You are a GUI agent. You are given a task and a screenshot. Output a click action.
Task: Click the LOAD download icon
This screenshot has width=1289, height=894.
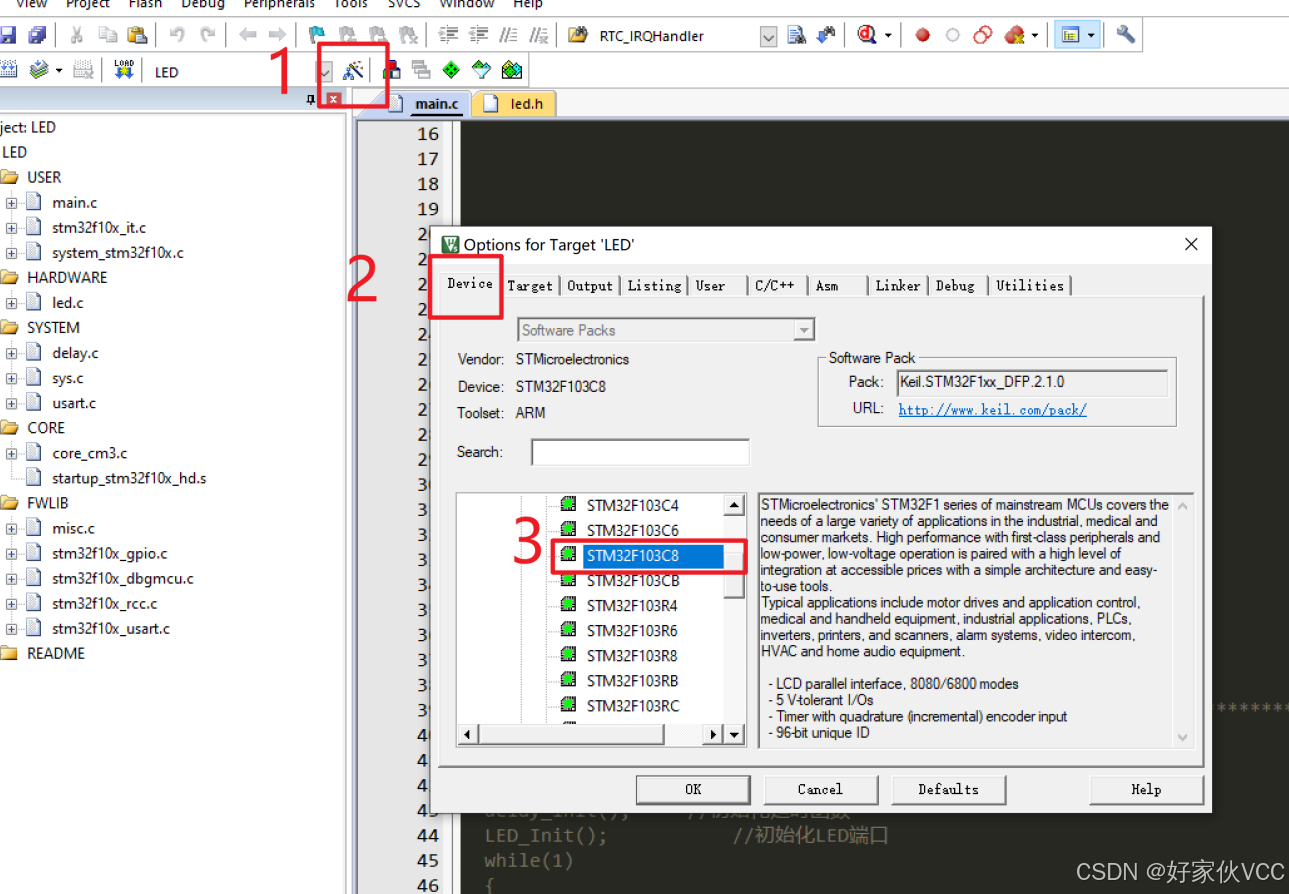(123, 70)
